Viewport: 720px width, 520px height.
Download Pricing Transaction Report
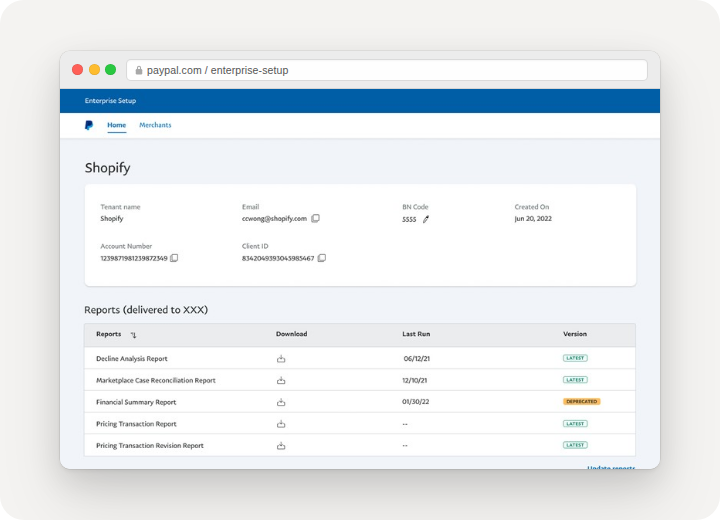281,424
